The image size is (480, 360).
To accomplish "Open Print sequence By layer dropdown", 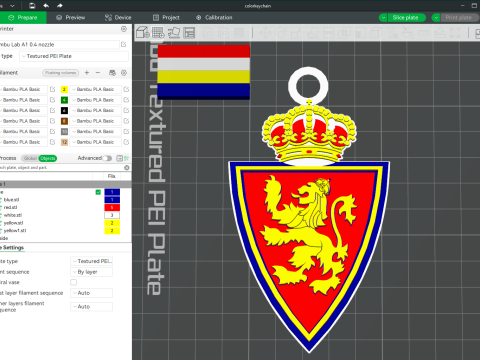I will coord(91,272).
